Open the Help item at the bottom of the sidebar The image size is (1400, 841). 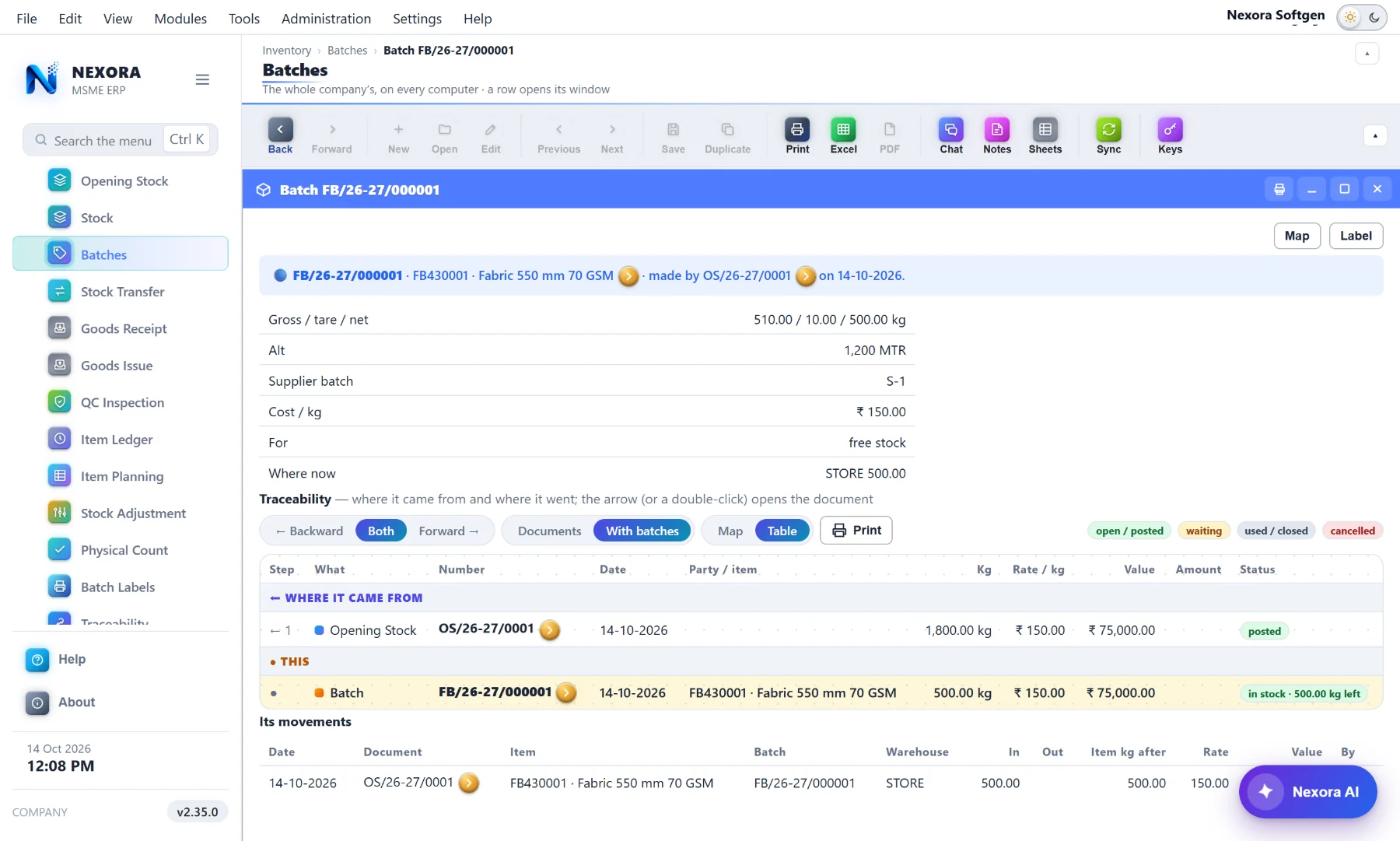coord(121,659)
